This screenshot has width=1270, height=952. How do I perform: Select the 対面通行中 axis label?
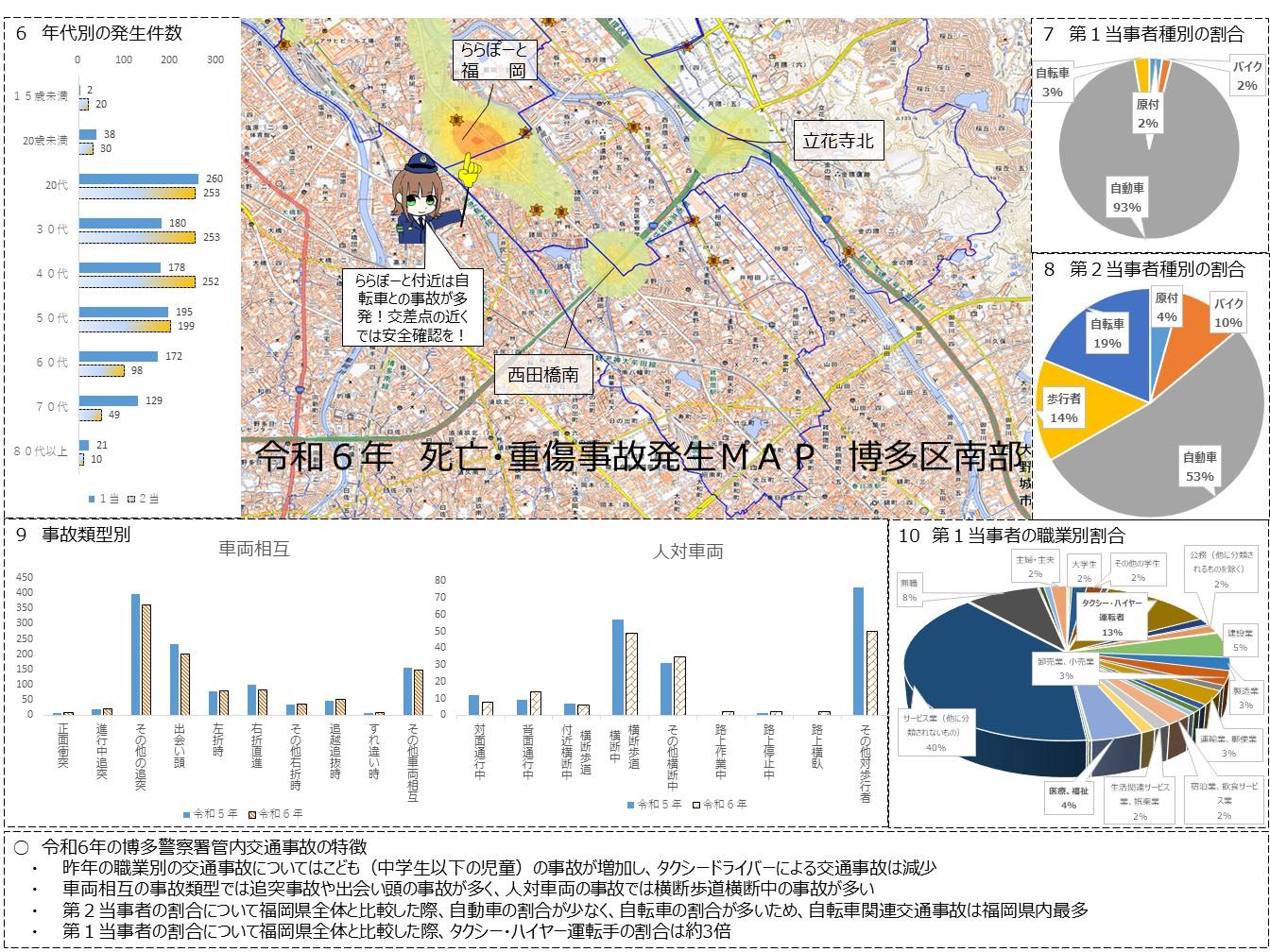480,751
